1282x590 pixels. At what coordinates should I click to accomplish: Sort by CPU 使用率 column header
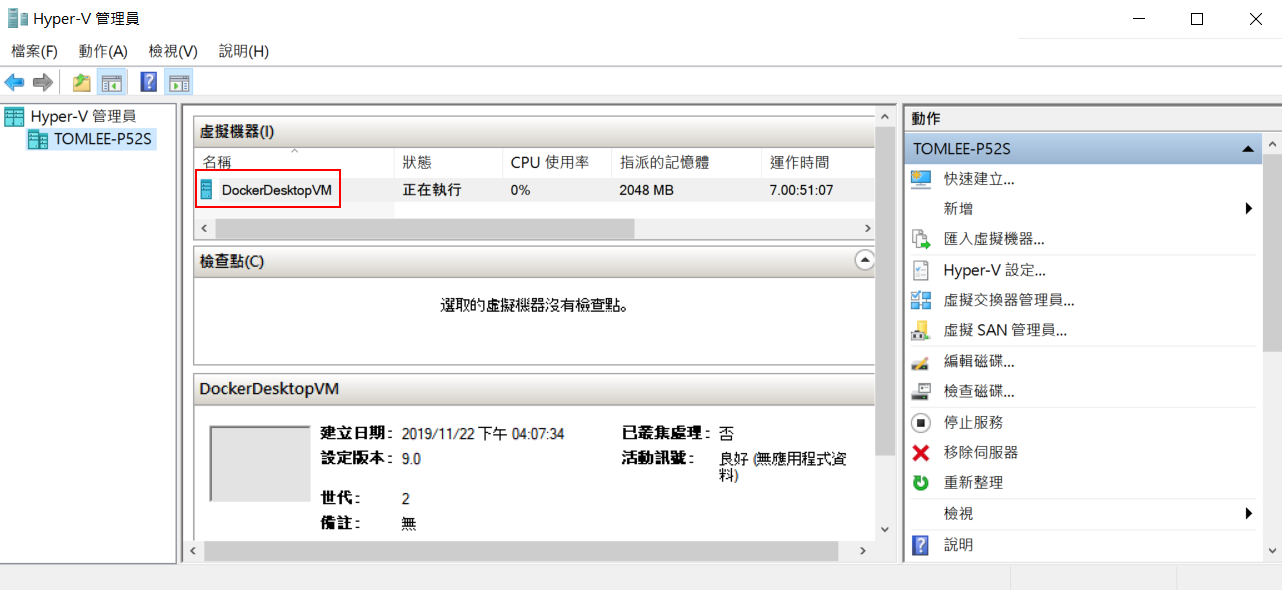pyautogui.click(x=557, y=162)
